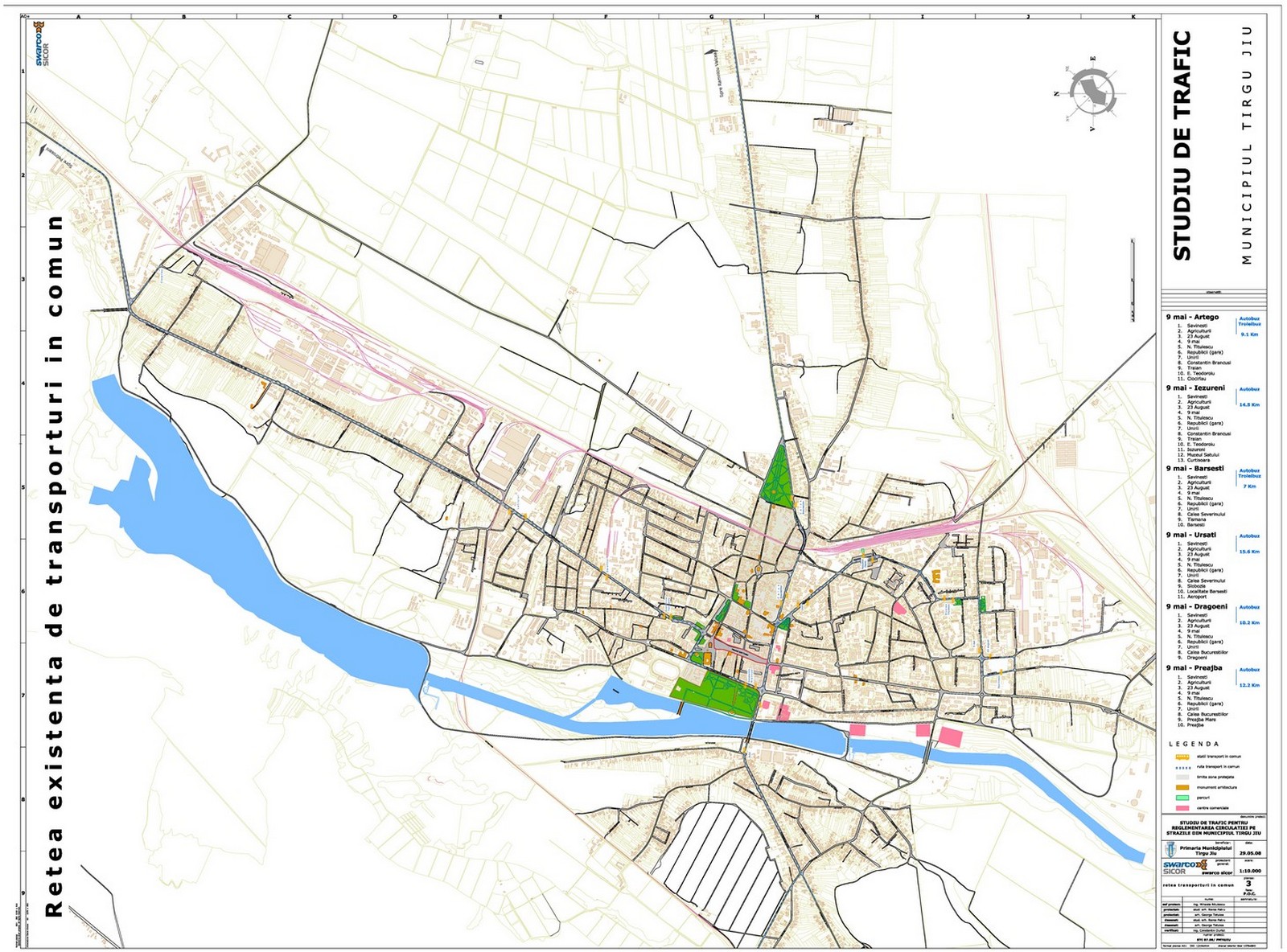The height and width of the screenshot is (952, 1287).
Task: Select the orange architectural monument legend swatch
Action: pyautogui.click(x=1182, y=787)
